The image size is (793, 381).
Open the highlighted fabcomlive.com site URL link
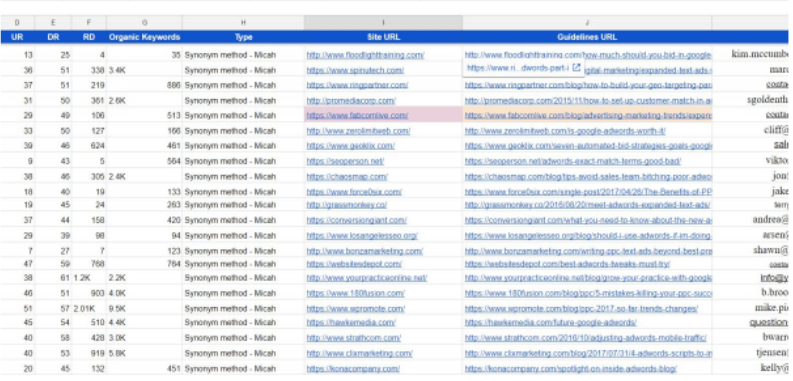(x=357, y=115)
